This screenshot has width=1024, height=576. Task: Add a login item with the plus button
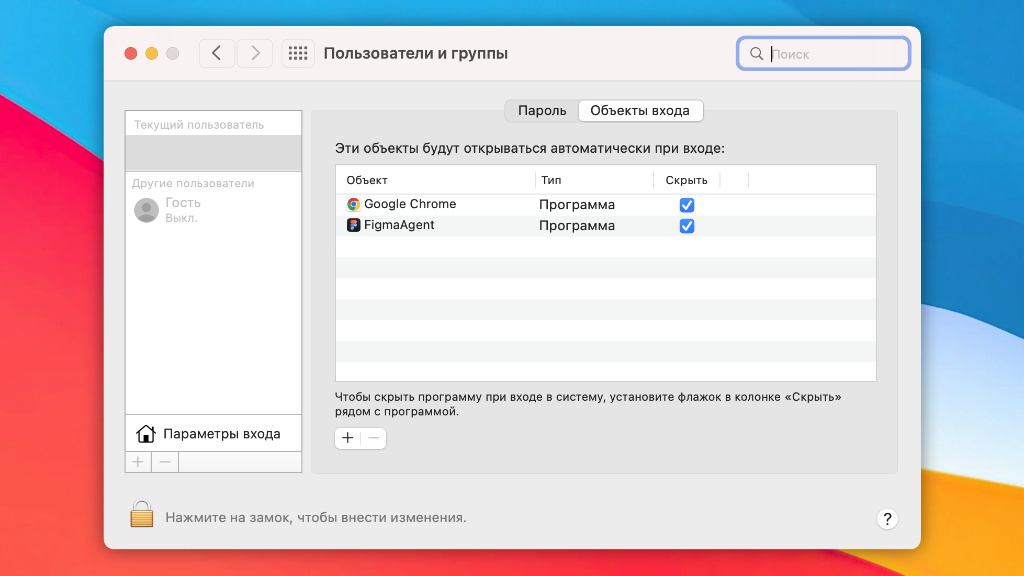coord(347,438)
